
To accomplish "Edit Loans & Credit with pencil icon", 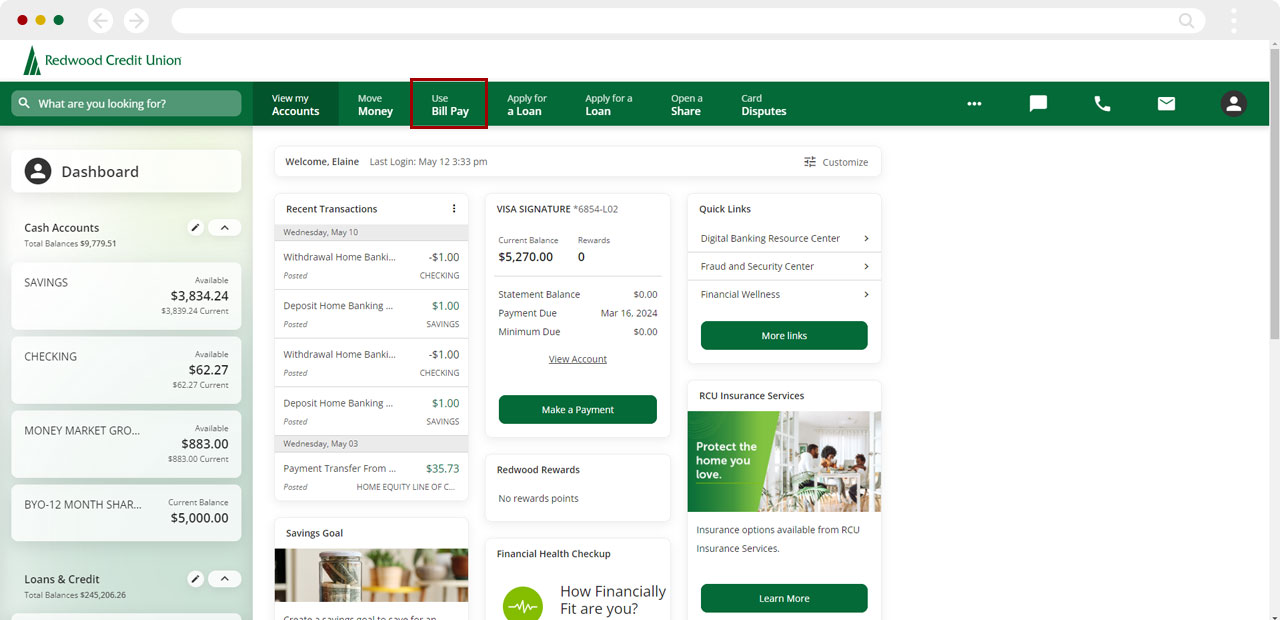I will 196,579.
